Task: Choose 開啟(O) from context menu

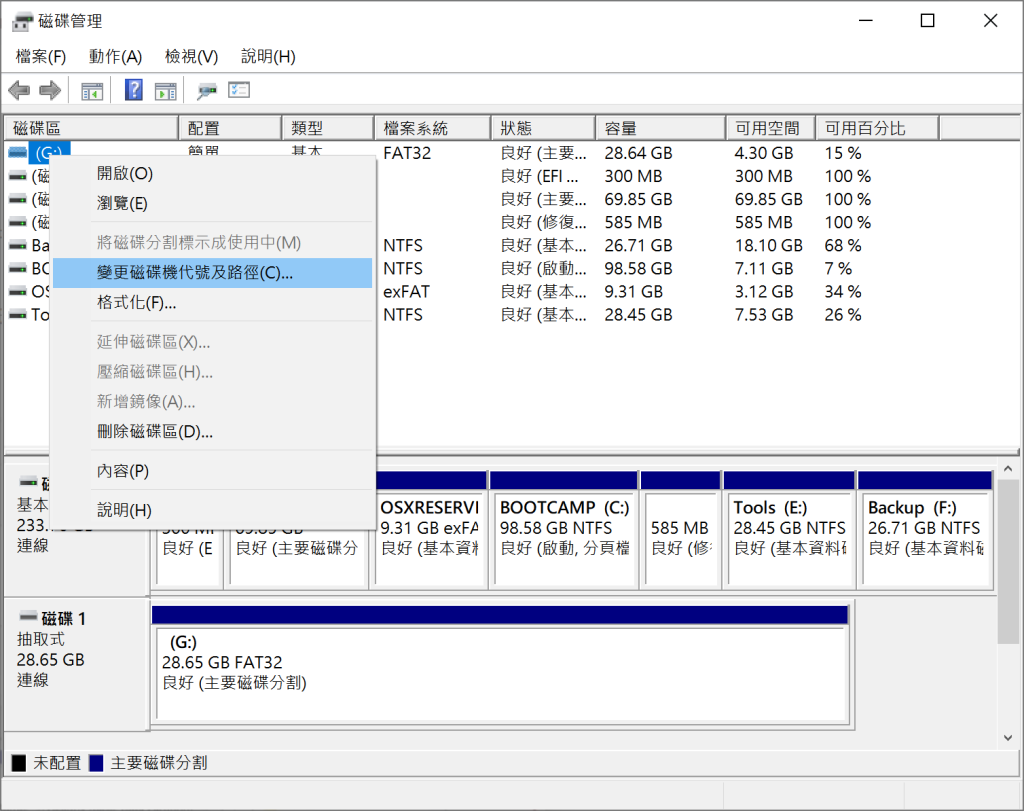Action: point(212,174)
